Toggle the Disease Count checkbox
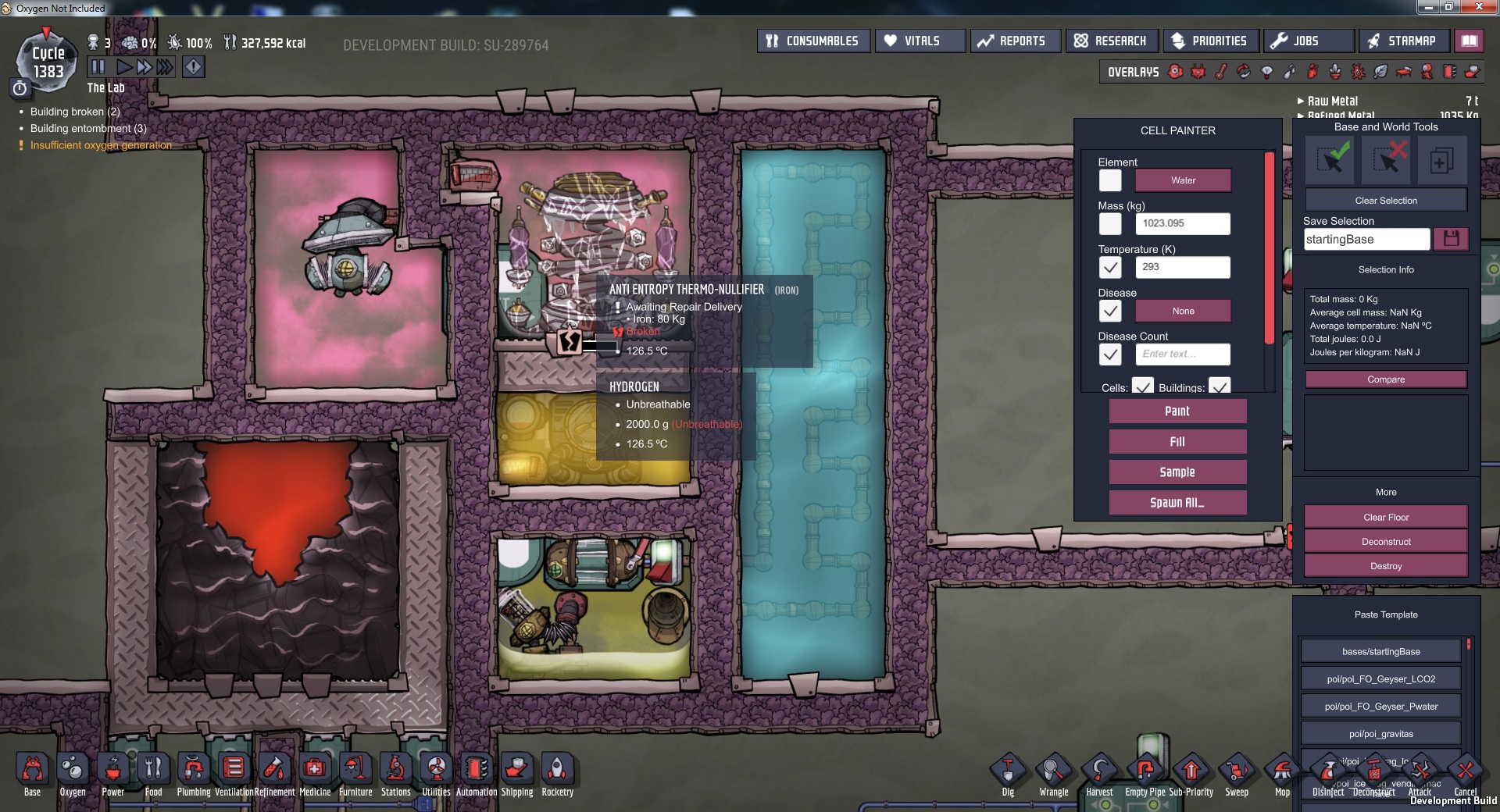Image resolution: width=1500 pixels, height=812 pixels. coord(1110,354)
